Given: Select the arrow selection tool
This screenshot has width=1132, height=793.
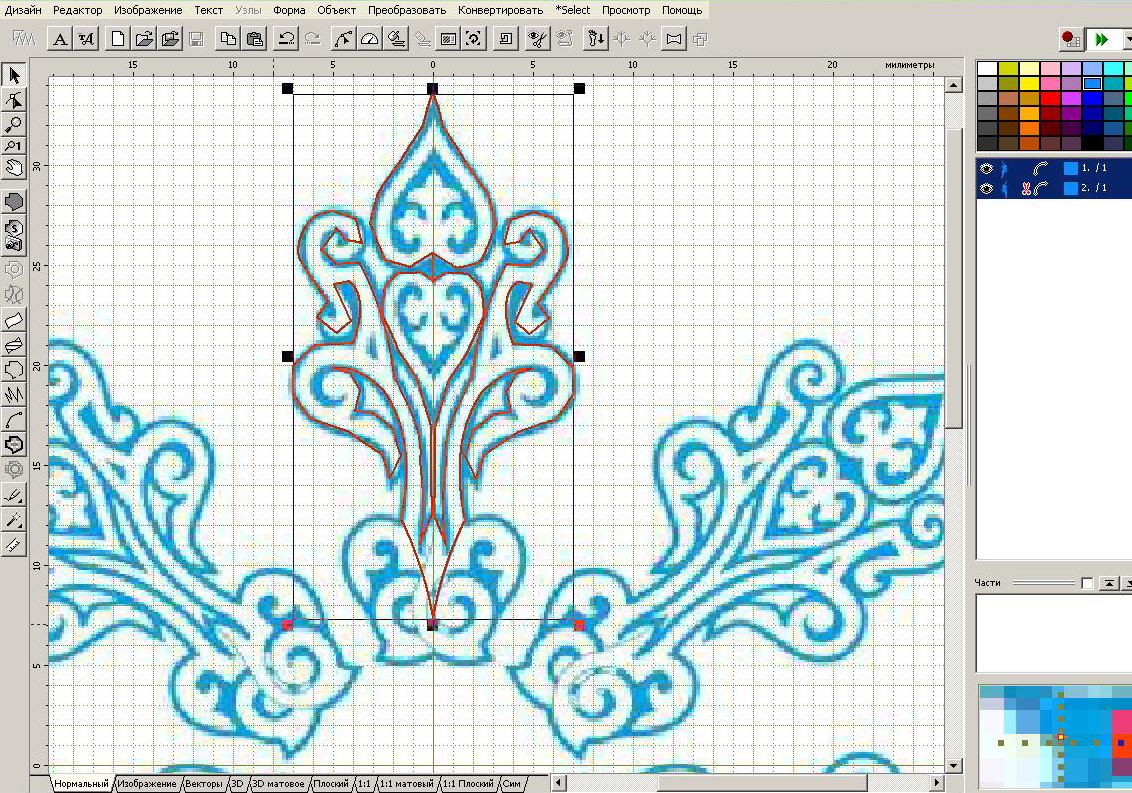Looking at the screenshot, I should coord(14,75).
